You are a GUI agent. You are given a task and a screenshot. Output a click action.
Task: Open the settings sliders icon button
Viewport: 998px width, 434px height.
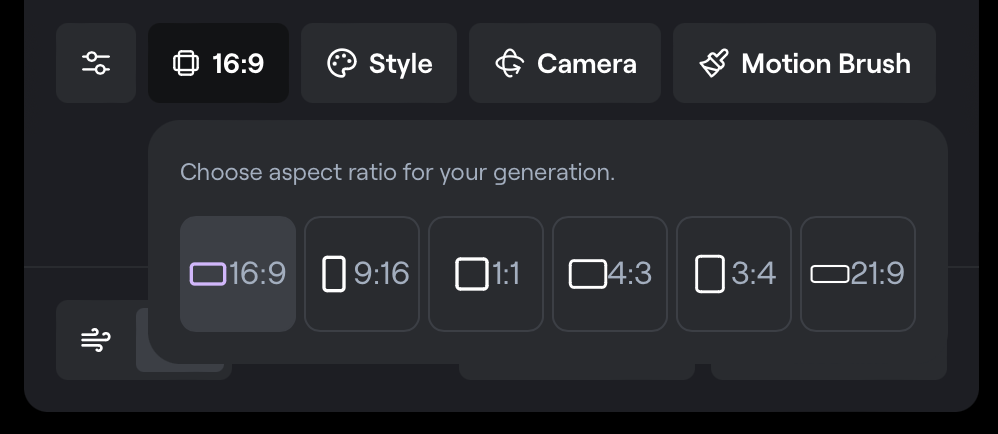pyautogui.click(x=95, y=64)
